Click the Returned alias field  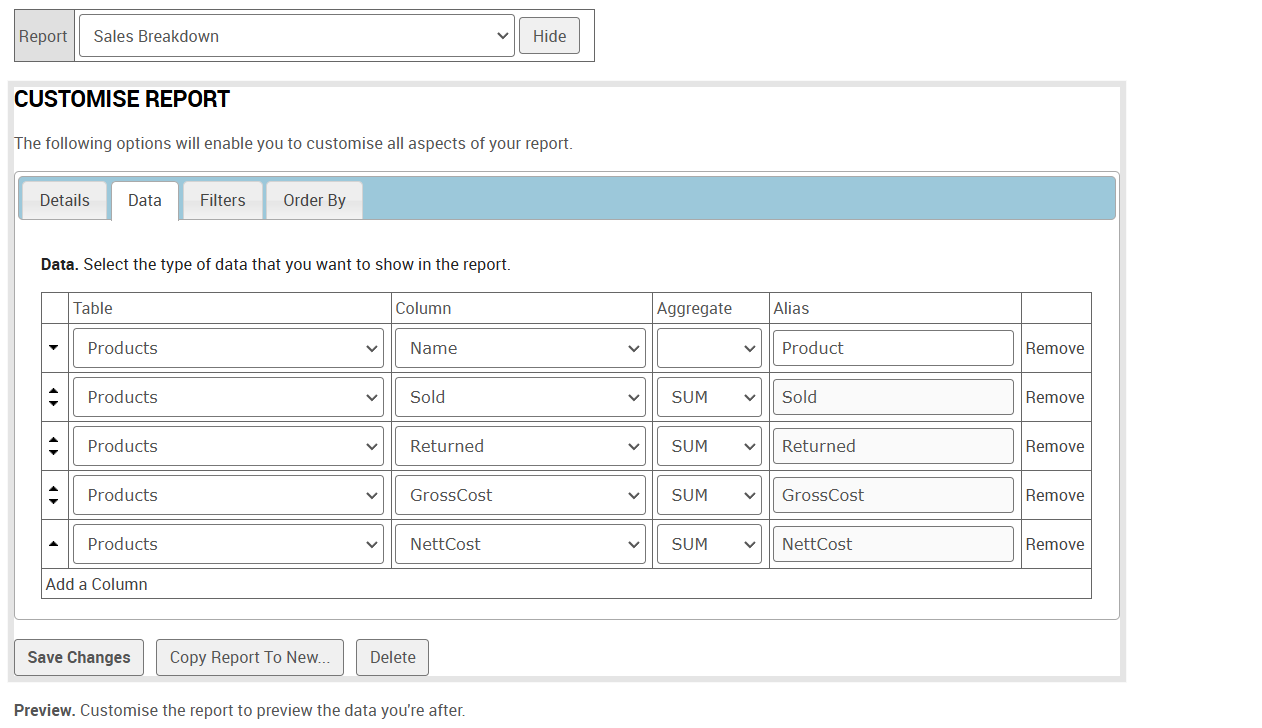893,446
